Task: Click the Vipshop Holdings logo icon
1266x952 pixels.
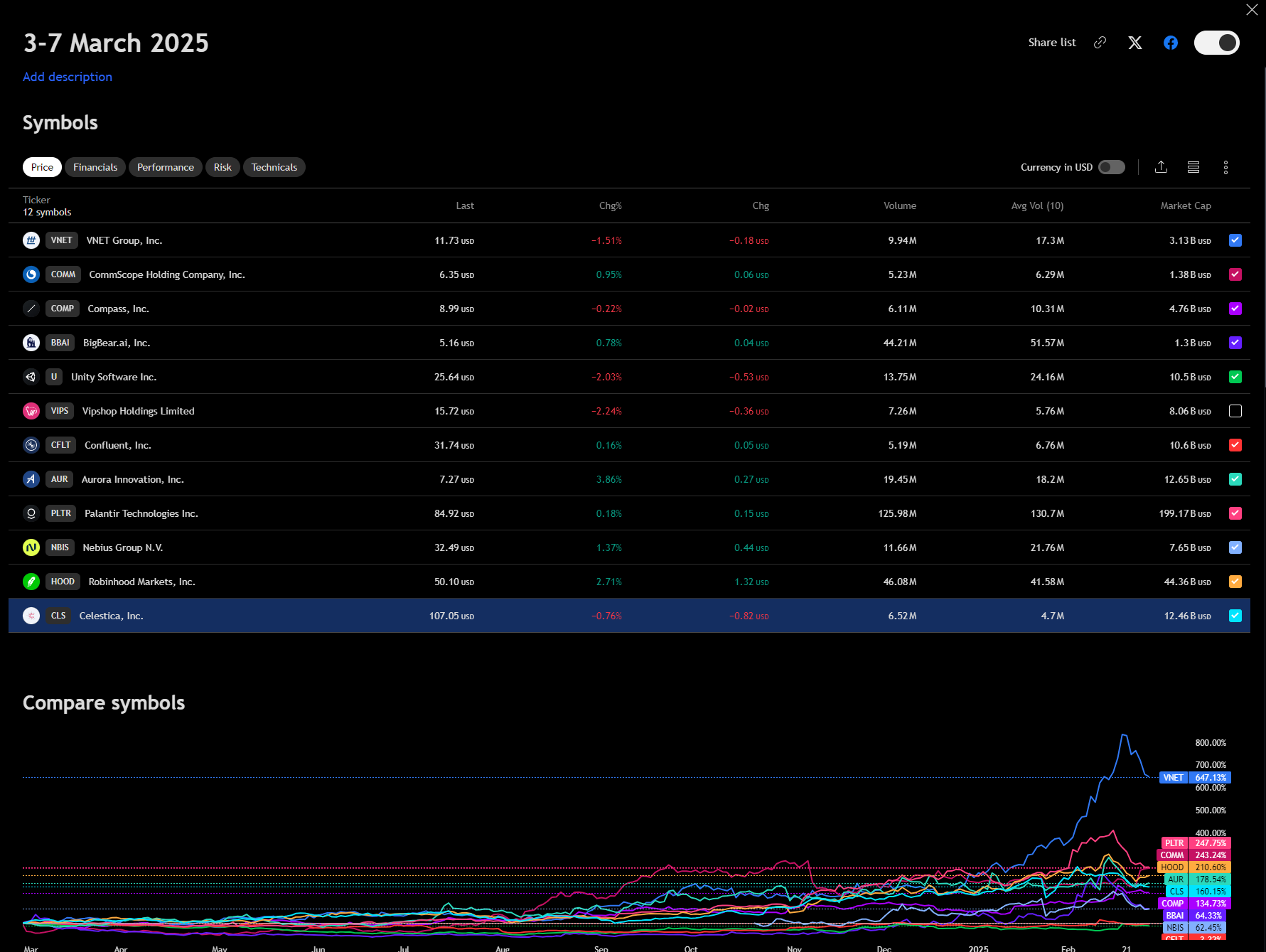Action: pyautogui.click(x=31, y=411)
